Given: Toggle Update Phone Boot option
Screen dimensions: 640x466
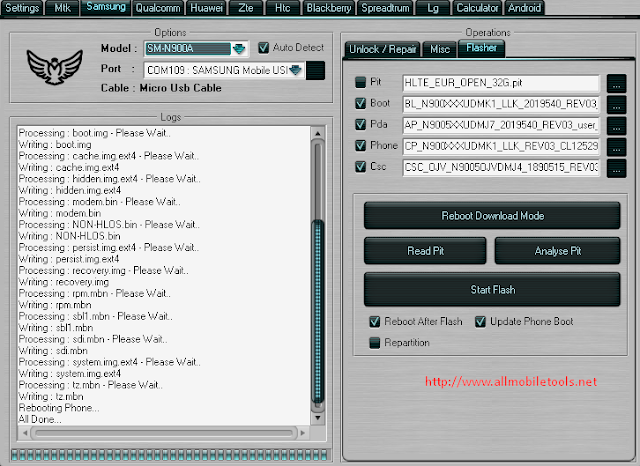Looking at the screenshot, I should pyautogui.click(x=480, y=322).
